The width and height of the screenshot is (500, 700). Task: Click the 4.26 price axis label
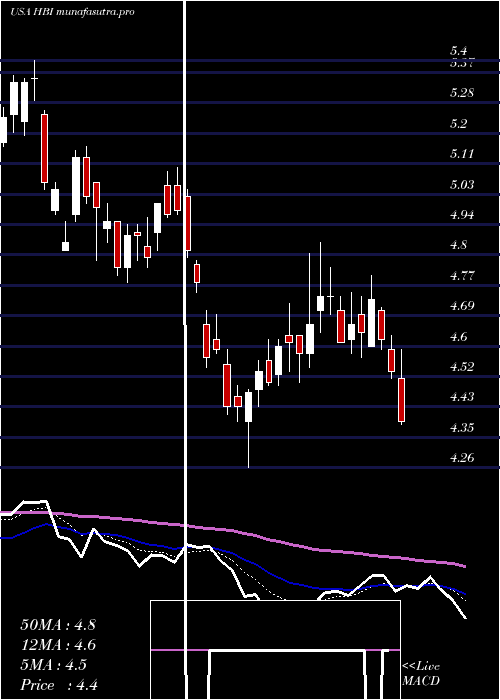(x=462, y=458)
